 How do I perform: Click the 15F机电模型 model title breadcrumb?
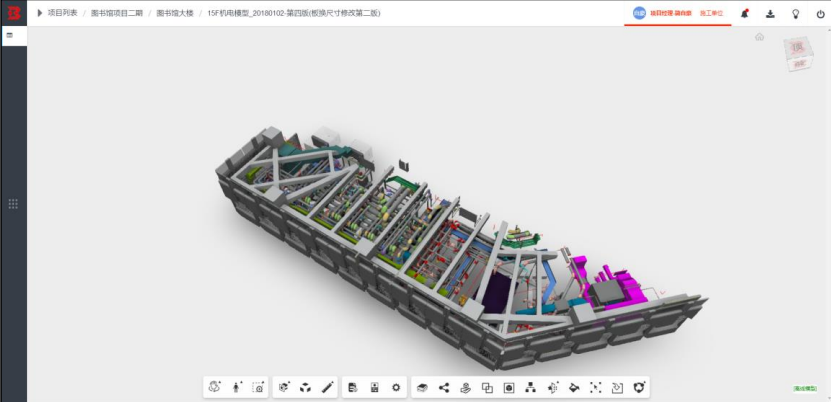pos(294,13)
